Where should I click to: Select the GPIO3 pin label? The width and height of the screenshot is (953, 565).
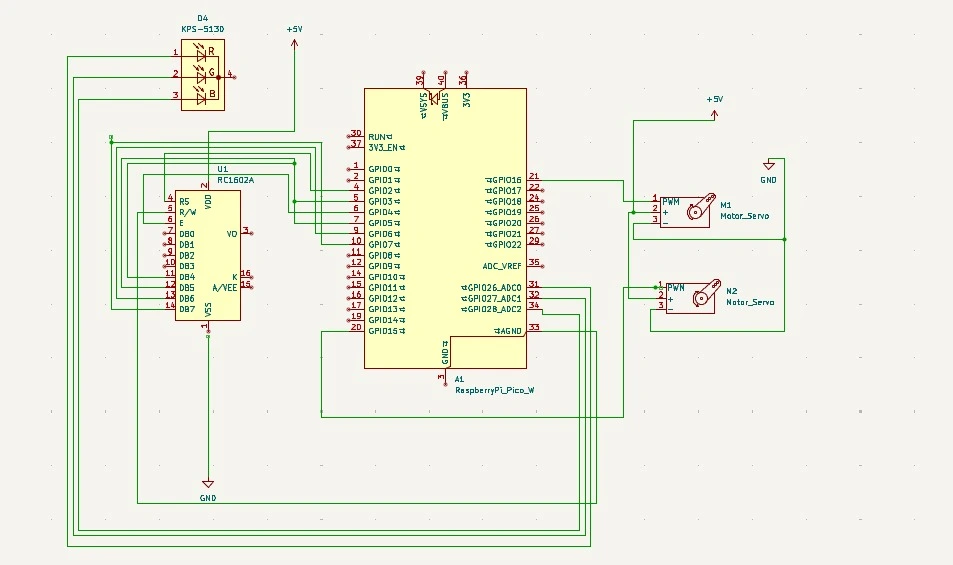click(384, 201)
